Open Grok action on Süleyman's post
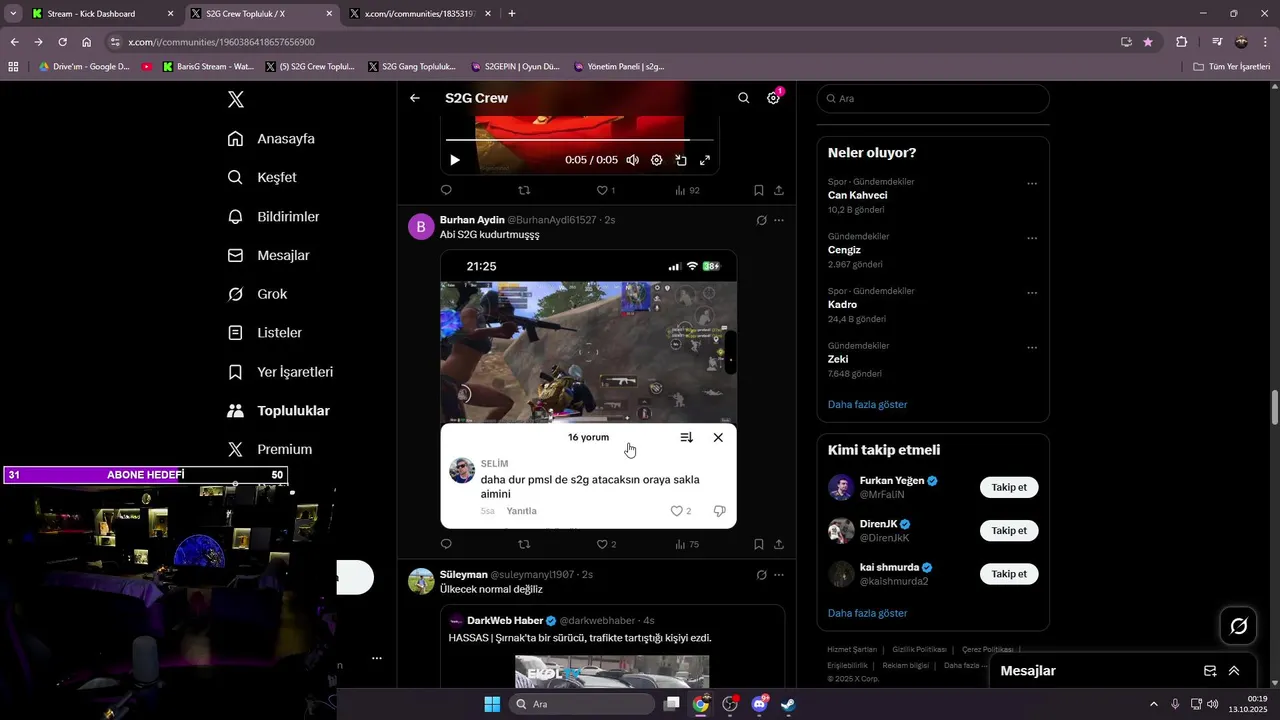1280x720 pixels. 761,575
